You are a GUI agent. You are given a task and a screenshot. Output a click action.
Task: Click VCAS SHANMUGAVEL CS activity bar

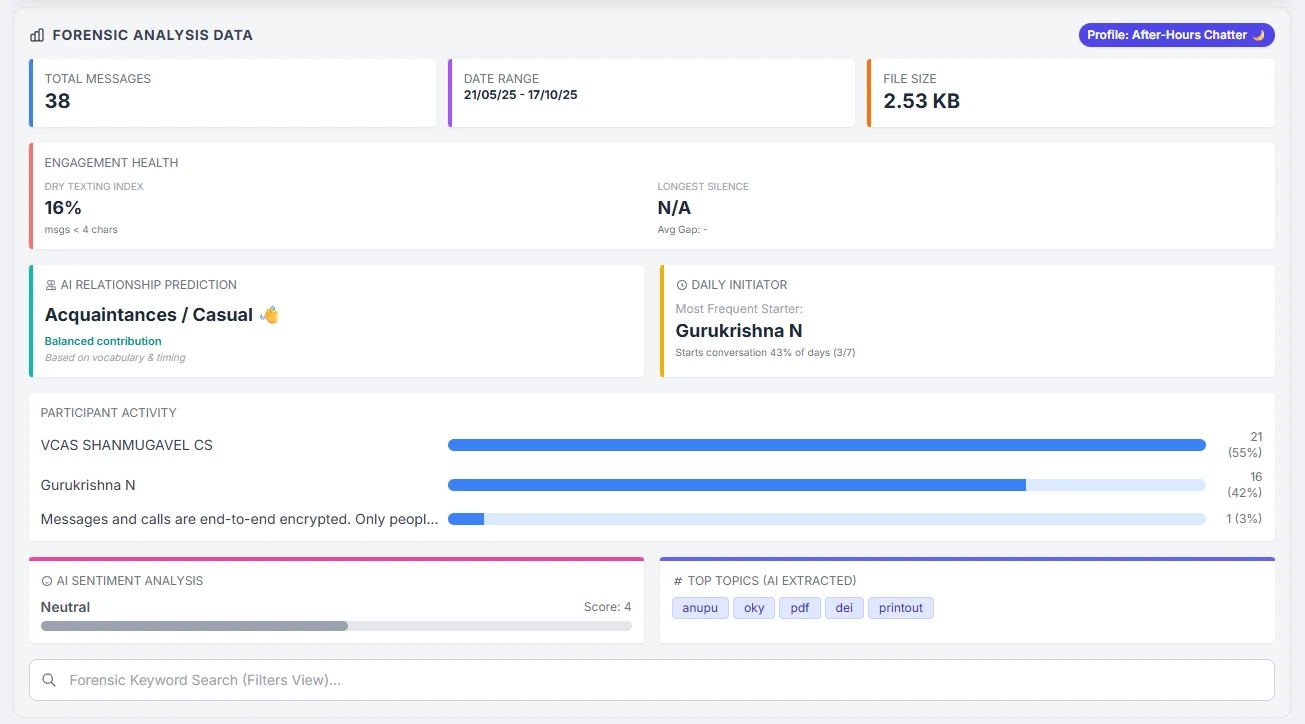point(826,445)
